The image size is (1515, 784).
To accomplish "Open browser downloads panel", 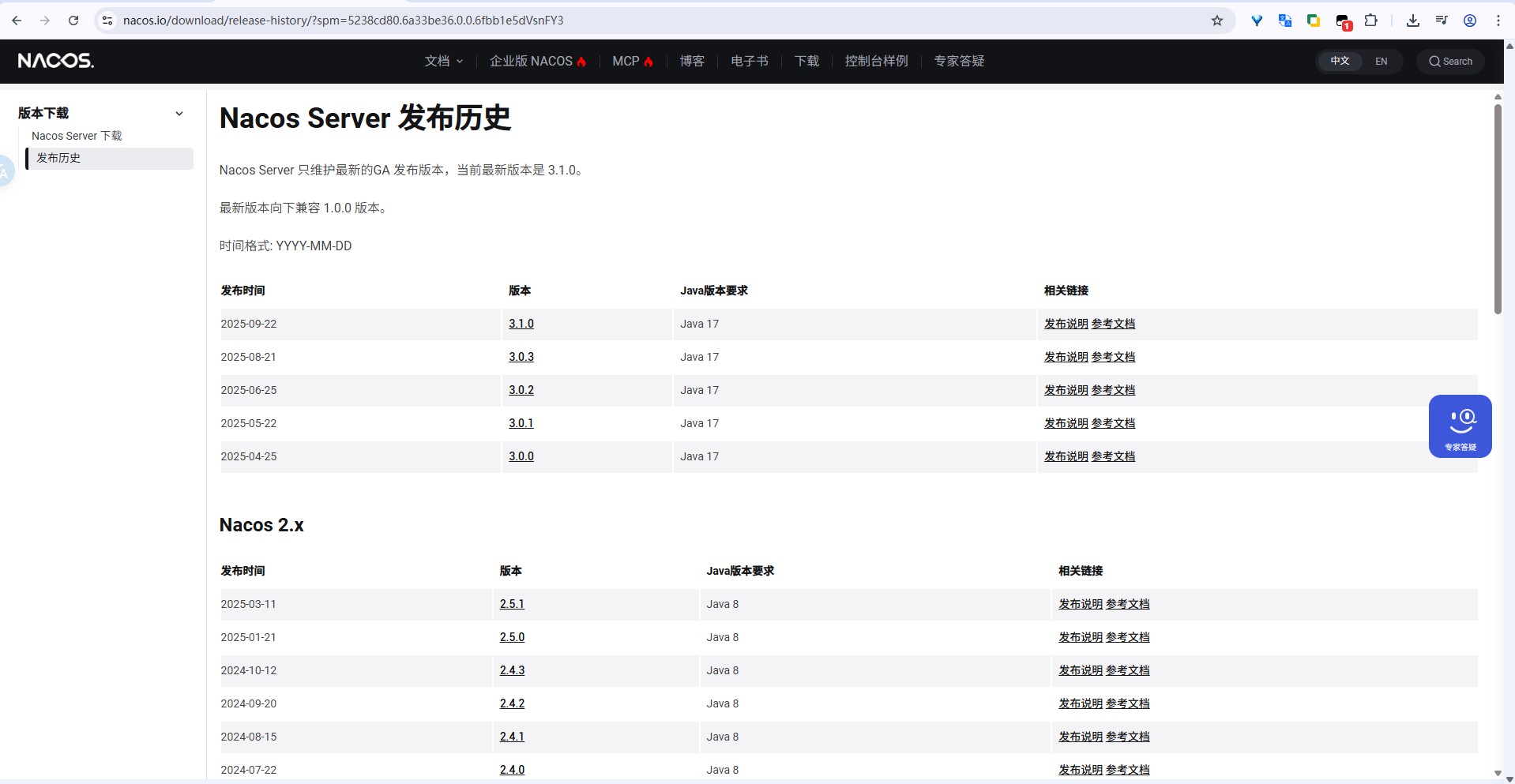I will (x=1413, y=21).
